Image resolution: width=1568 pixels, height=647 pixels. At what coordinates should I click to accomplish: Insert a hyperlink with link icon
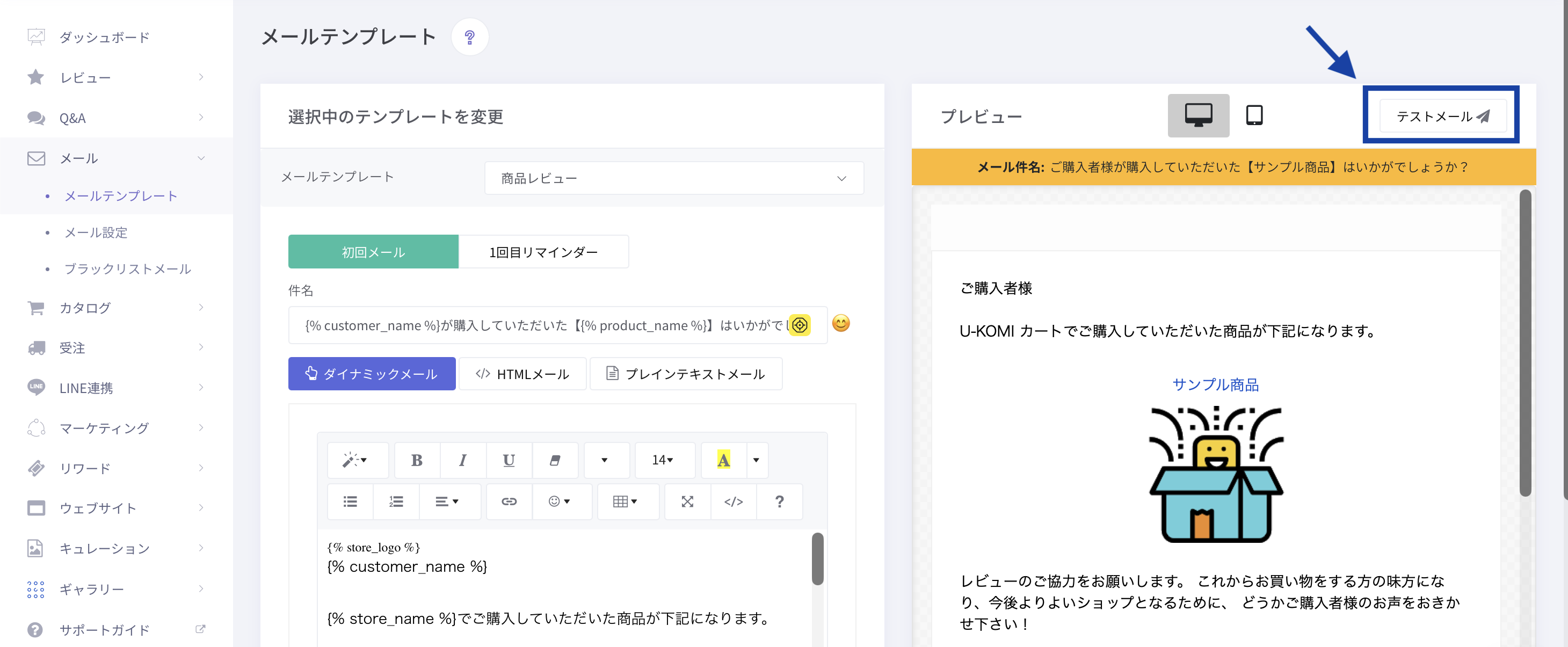(509, 501)
